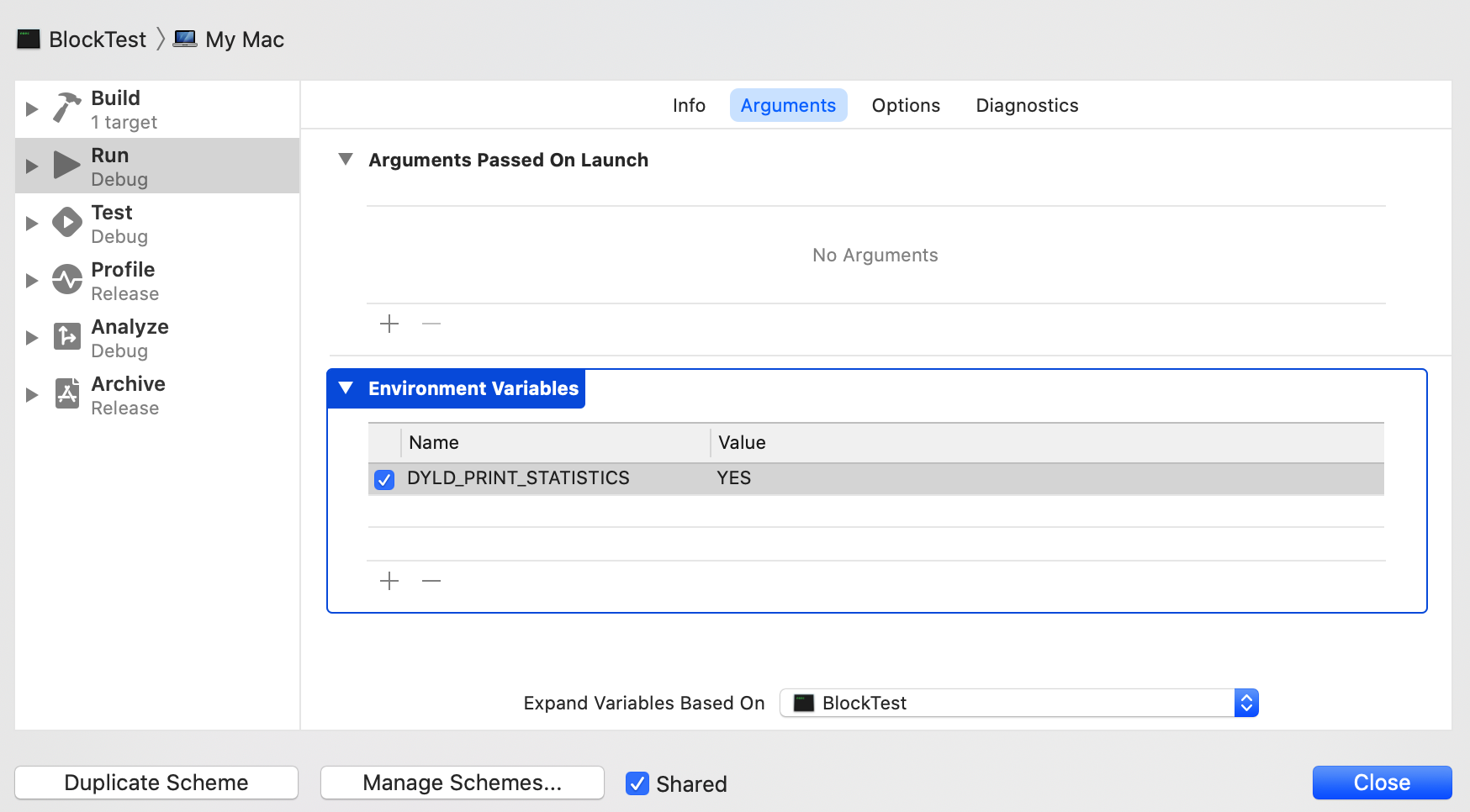Click the Archive icon
The height and width of the screenshot is (812, 1470).
tap(66, 393)
